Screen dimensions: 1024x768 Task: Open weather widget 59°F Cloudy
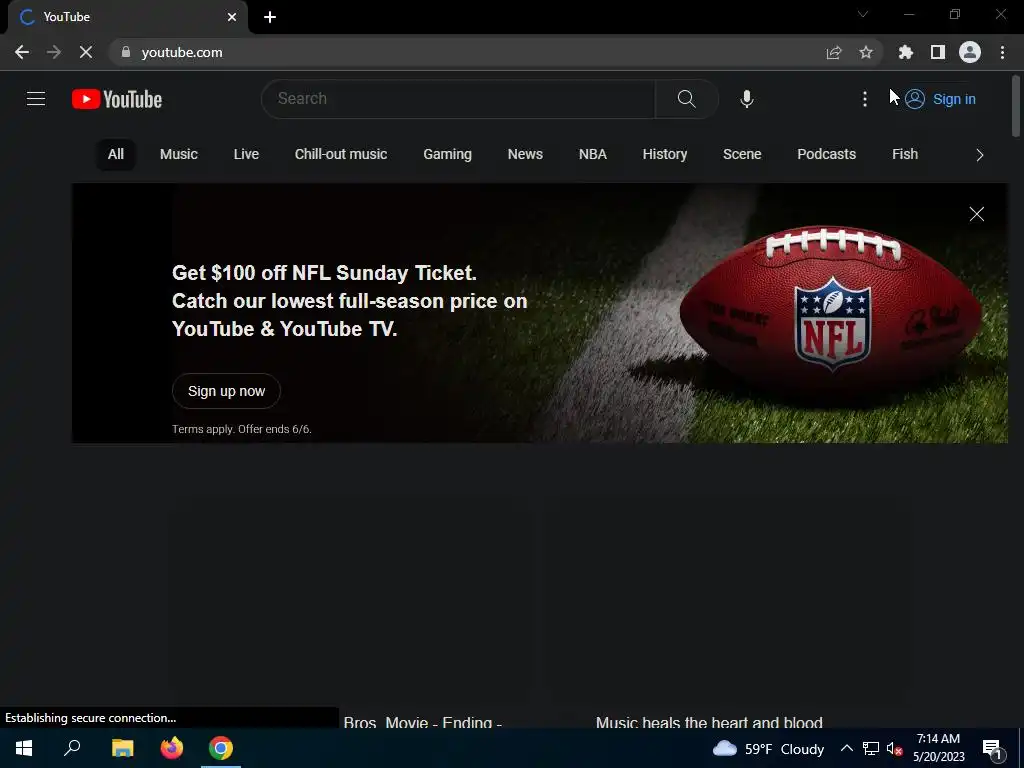(x=768, y=748)
